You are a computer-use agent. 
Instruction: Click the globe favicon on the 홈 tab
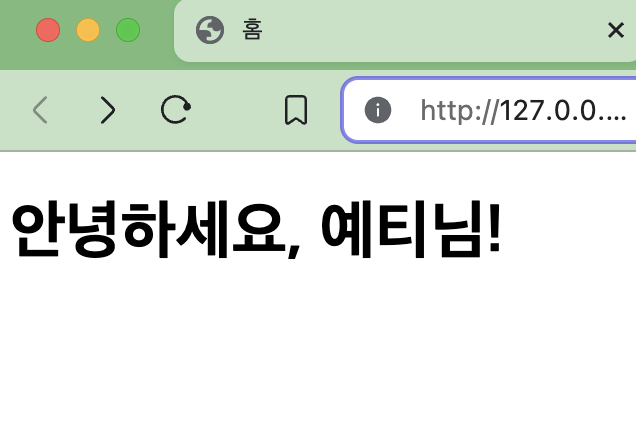point(210,30)
